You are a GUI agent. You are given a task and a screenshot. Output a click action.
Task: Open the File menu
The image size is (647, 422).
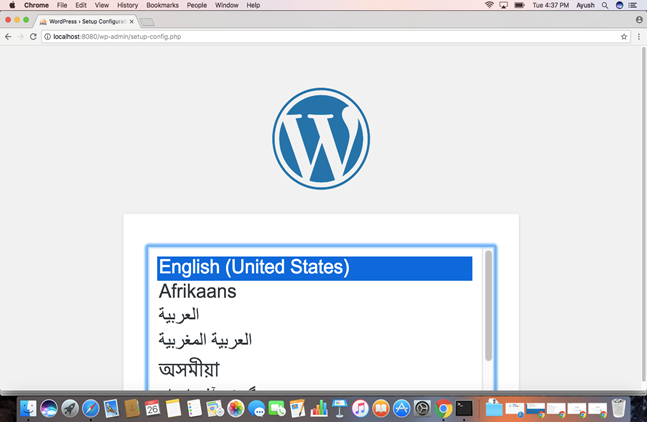pos(62,5)
